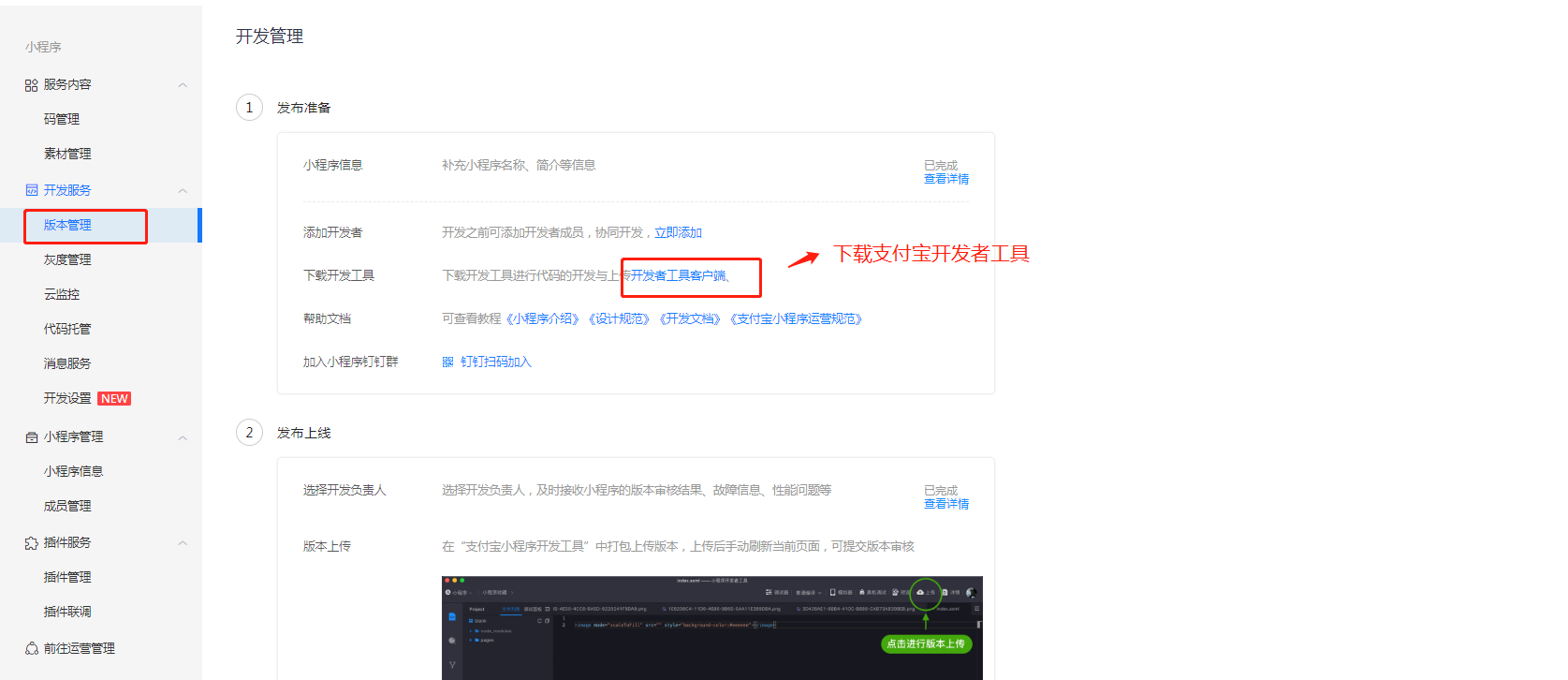This screenshot has height=680, width=1568.
Task: Click step 2 circle for 发布上线
Action: (x=249, y=433)
